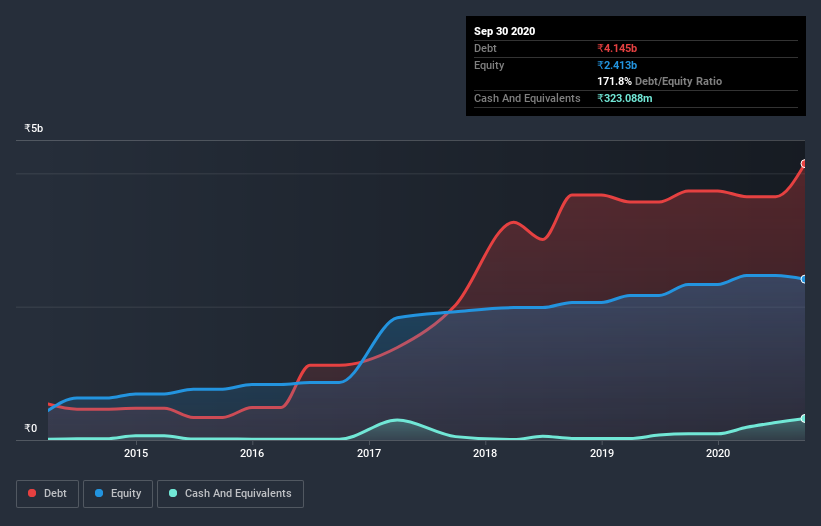Click Cash And Equivalents label in tooltip

click(527, 98)
